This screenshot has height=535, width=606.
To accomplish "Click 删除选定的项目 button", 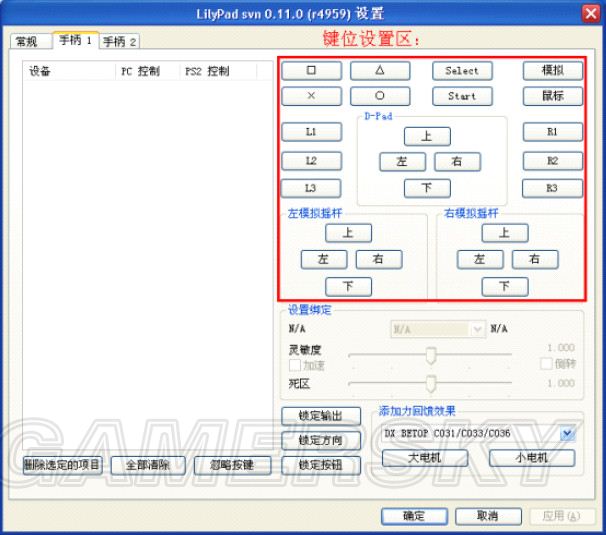I will pyautogui.click(x=63, y=465).
